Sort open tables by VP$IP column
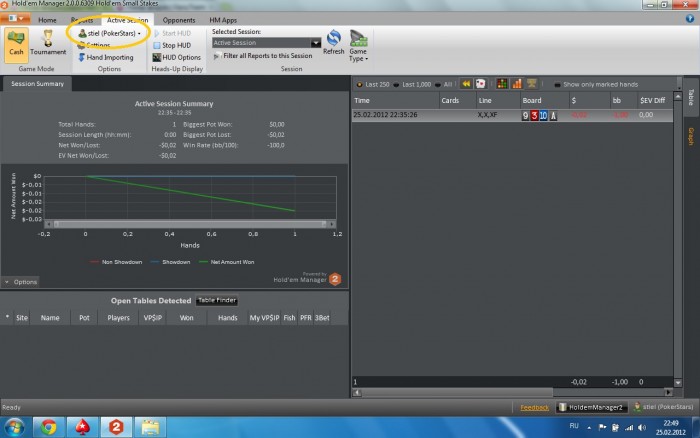This screenshot has width=700, height=438. point(153,318)
